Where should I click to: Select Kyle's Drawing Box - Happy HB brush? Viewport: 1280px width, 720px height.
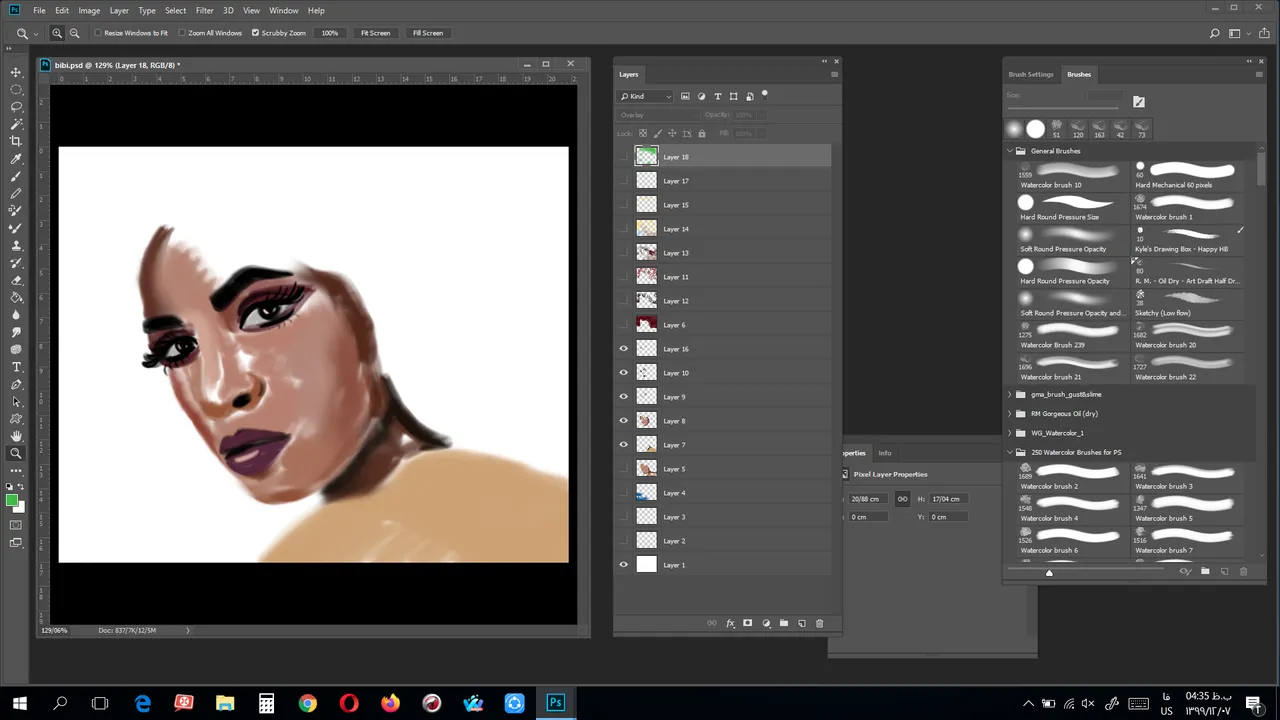coord(1188,240)
